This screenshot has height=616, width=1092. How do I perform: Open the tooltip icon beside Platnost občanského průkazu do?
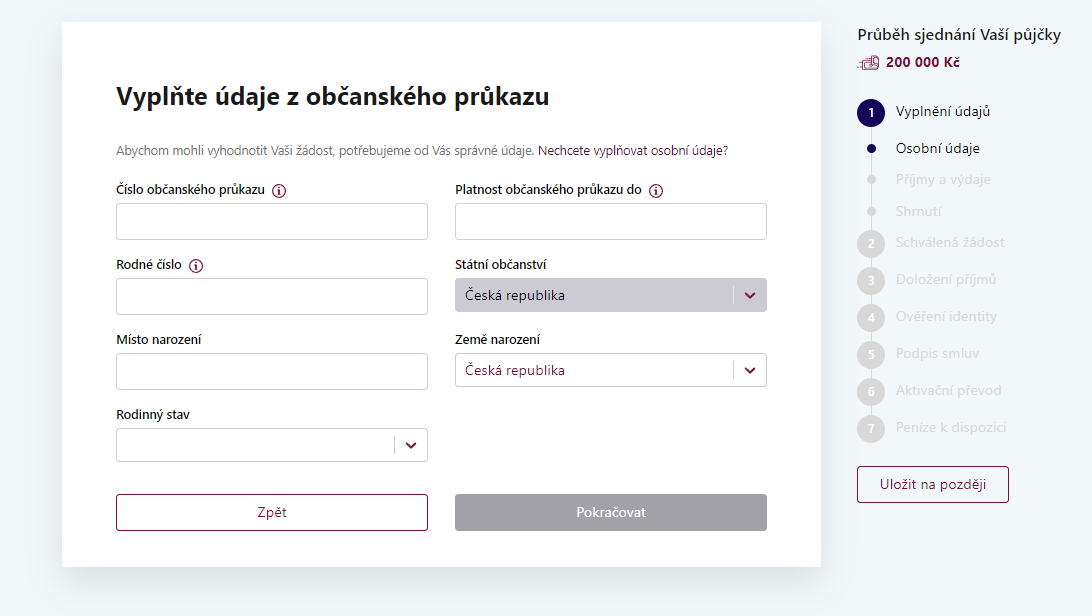(x=656, y=190)
